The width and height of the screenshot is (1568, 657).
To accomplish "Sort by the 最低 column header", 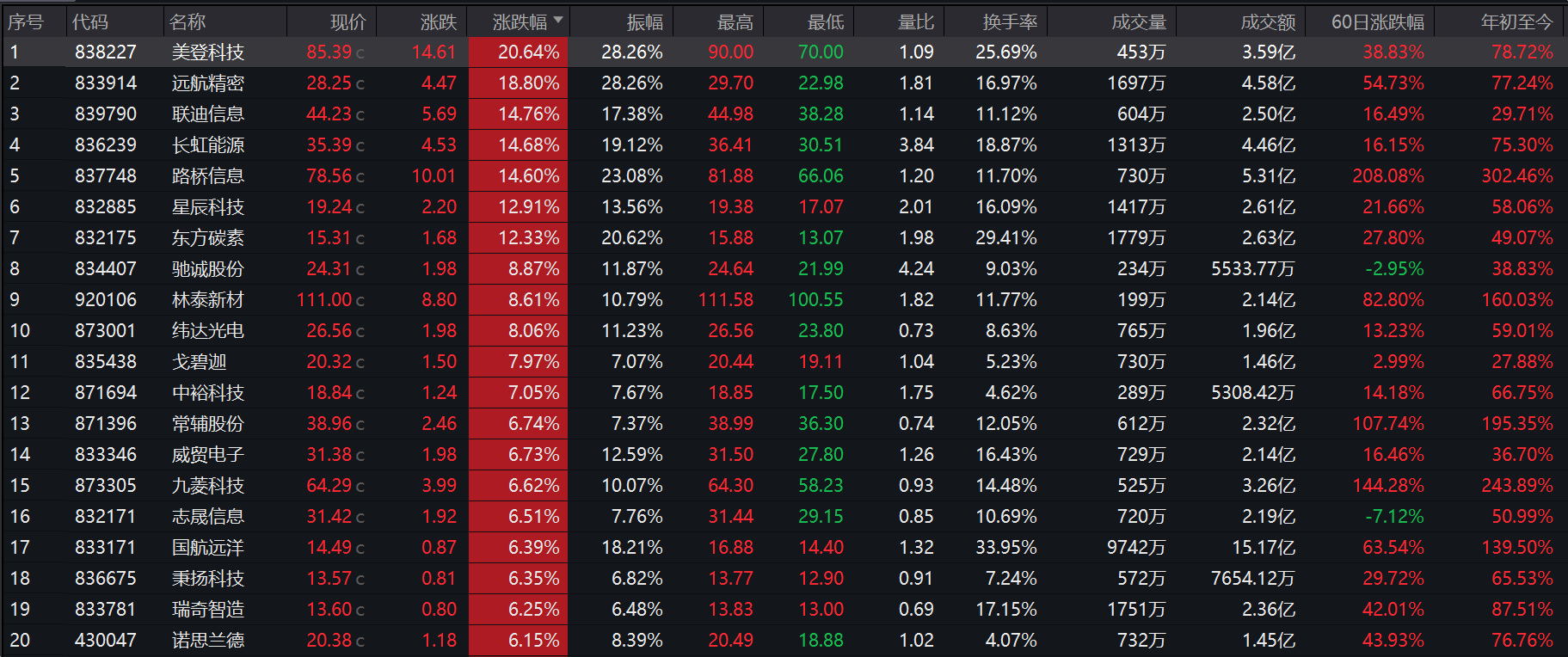I will 826,22.
